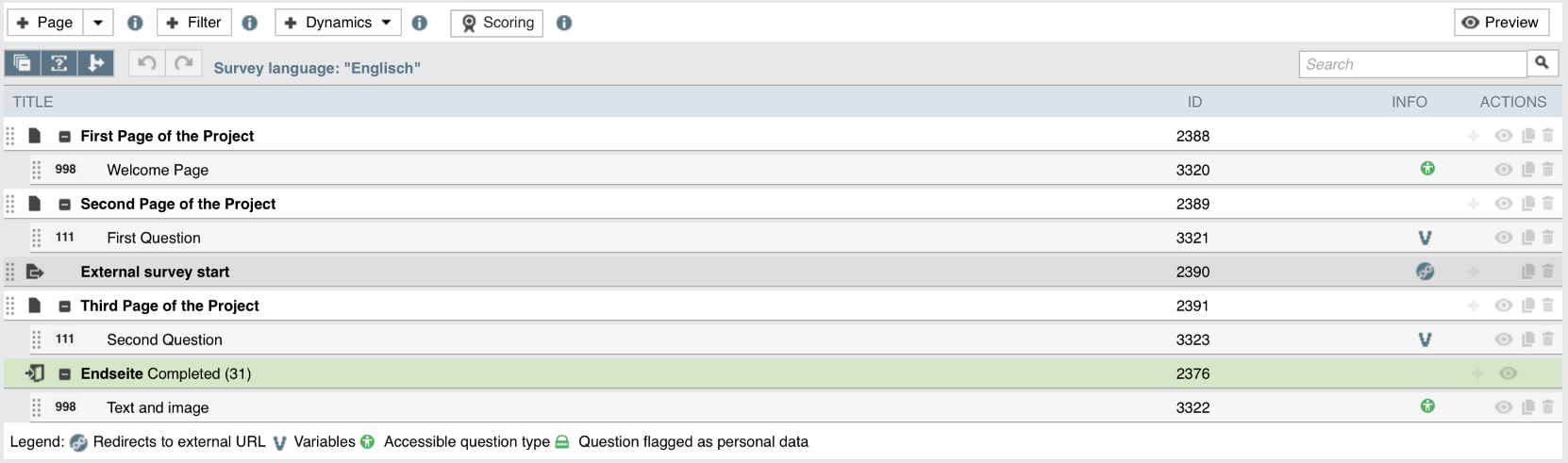Click the redo arrow icon

(x=184, y=63)
